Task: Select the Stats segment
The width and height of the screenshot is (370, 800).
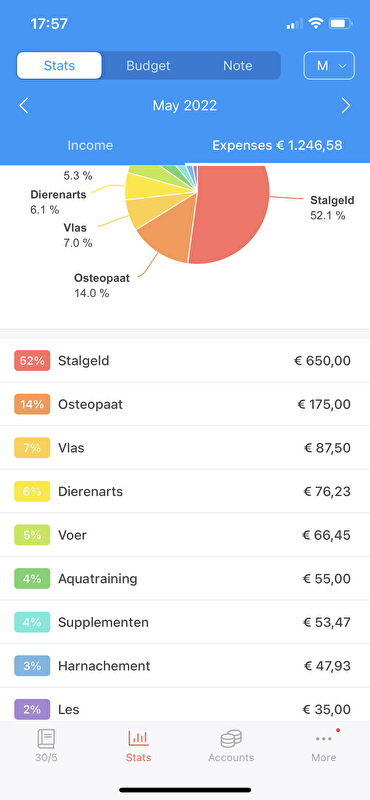Action: [x=59, y=66]
